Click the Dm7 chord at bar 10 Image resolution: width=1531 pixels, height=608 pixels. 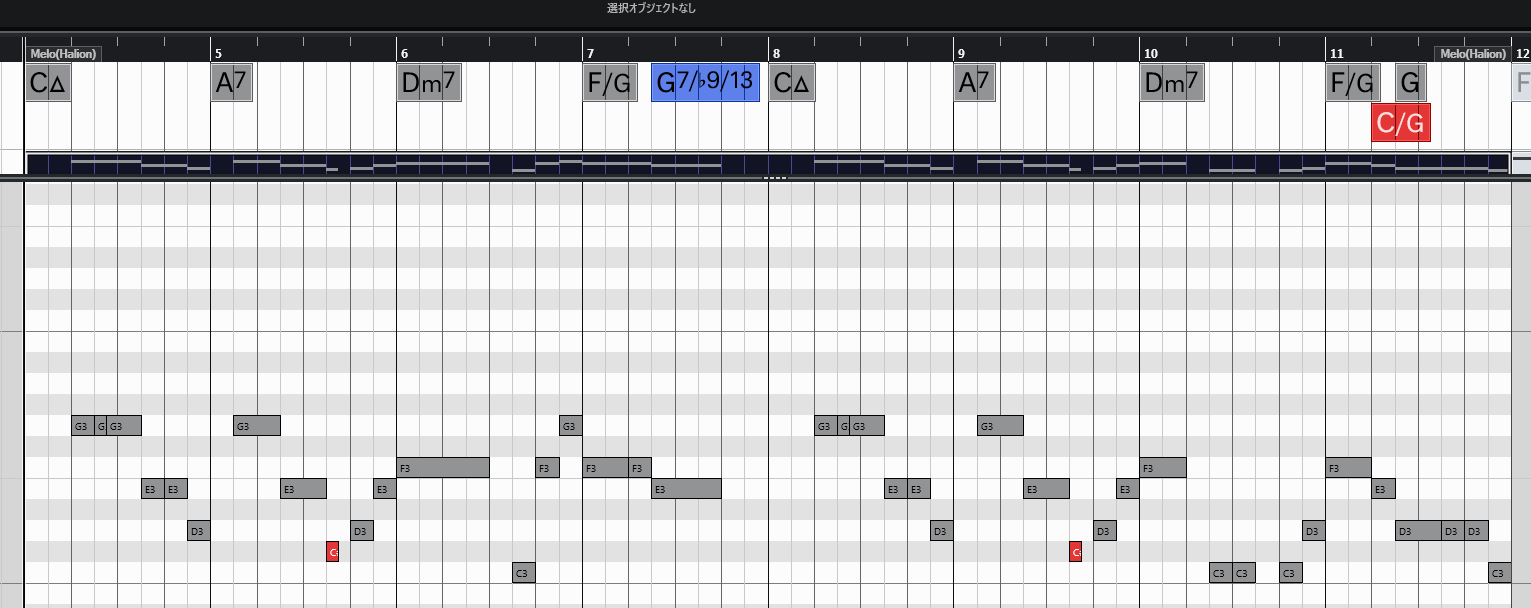coord(1172,82)
